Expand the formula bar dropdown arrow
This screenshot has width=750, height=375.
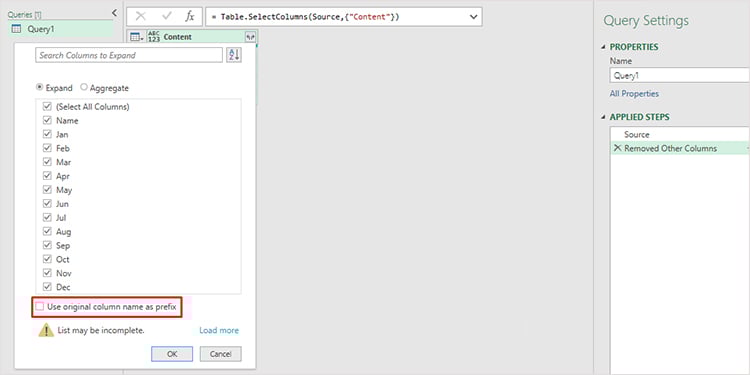474,17
